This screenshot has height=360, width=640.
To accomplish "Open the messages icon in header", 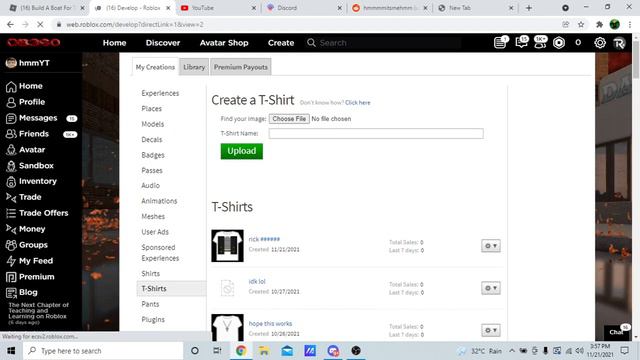I will 522,42.
